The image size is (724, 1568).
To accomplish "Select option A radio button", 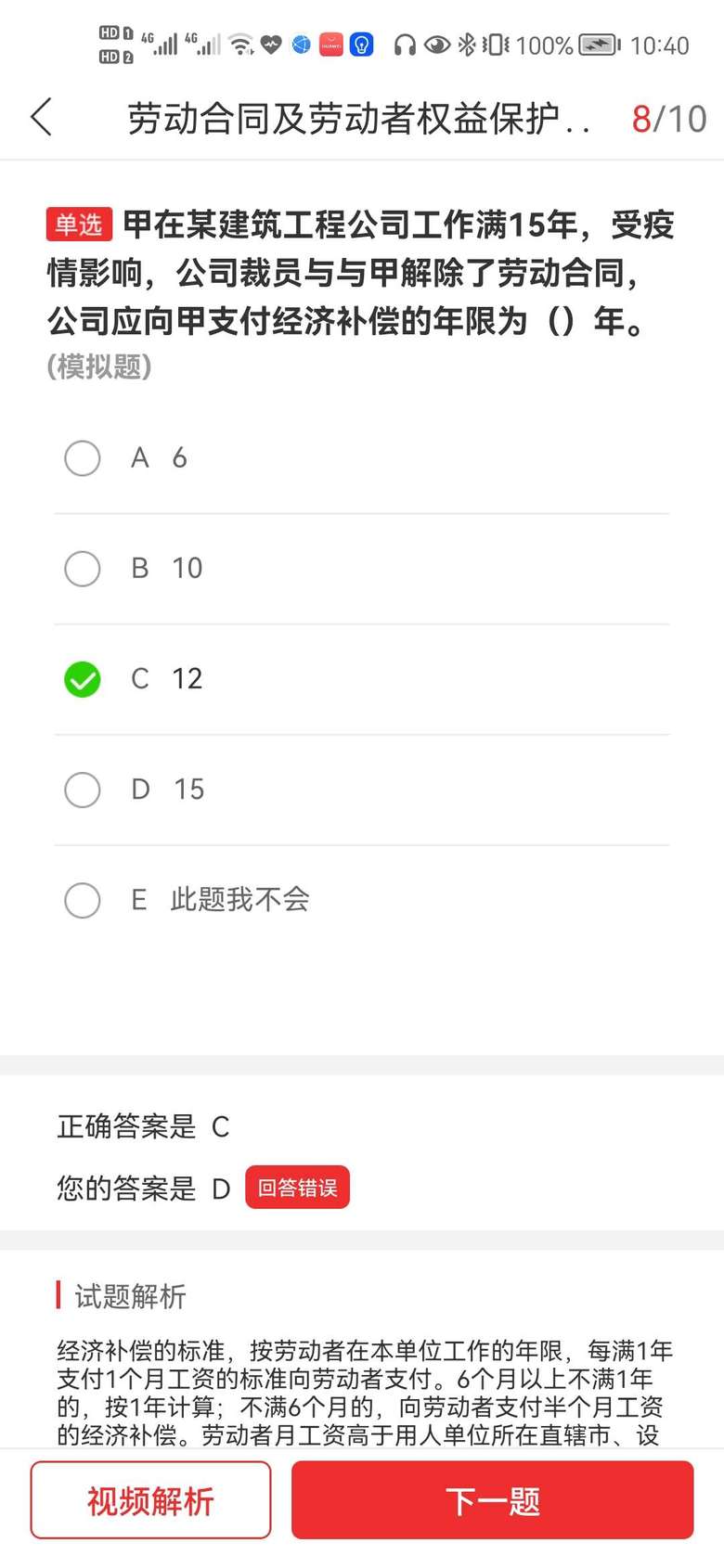I will coord(83,457).
